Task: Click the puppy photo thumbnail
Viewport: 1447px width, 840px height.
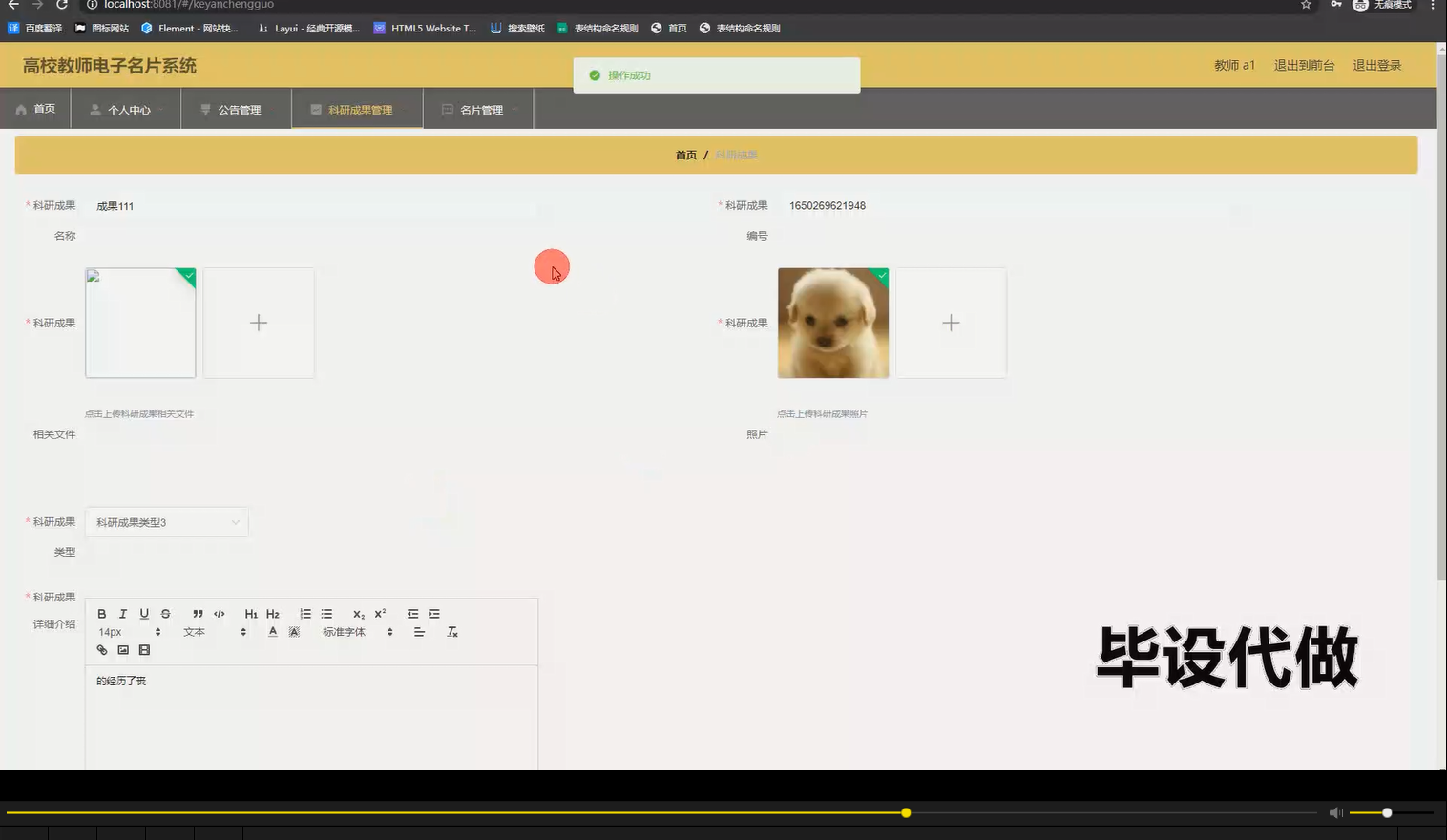Action: pyautogui.click(x=832, y=323)
